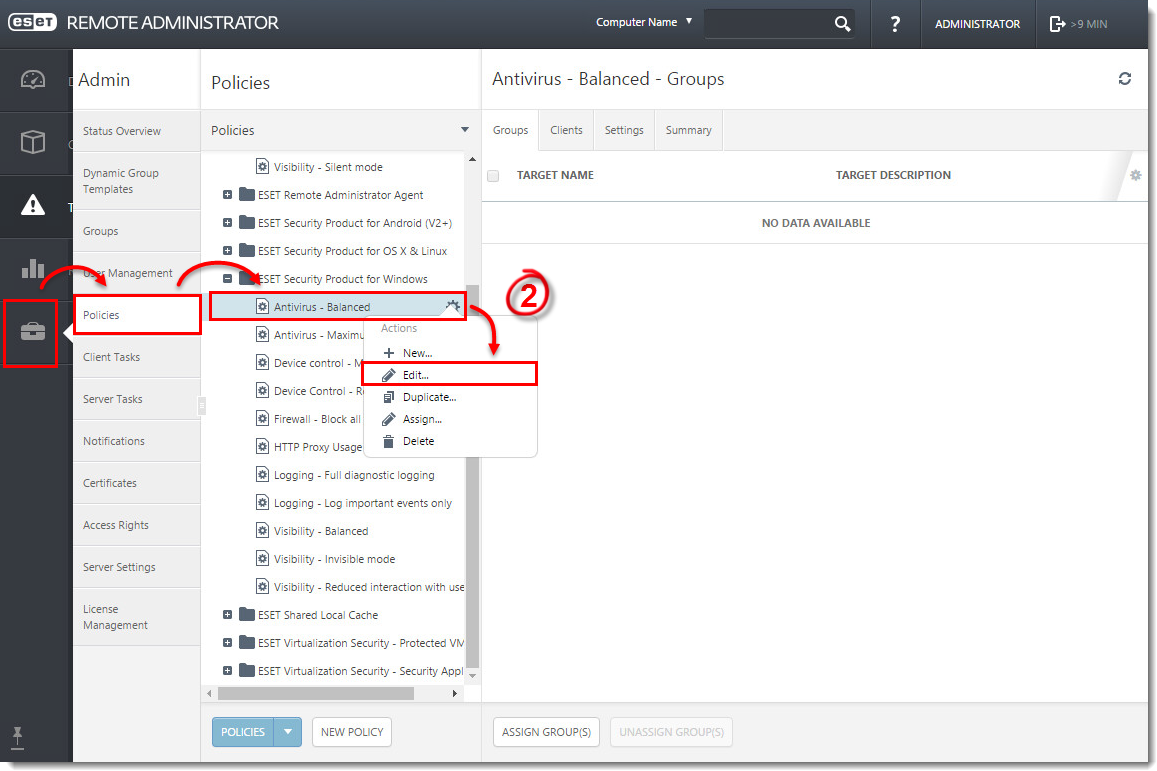Image resolution: width=1157 pixels, height=771 pixels.
Task: Click the header search input field
Action: click(767, 24)
